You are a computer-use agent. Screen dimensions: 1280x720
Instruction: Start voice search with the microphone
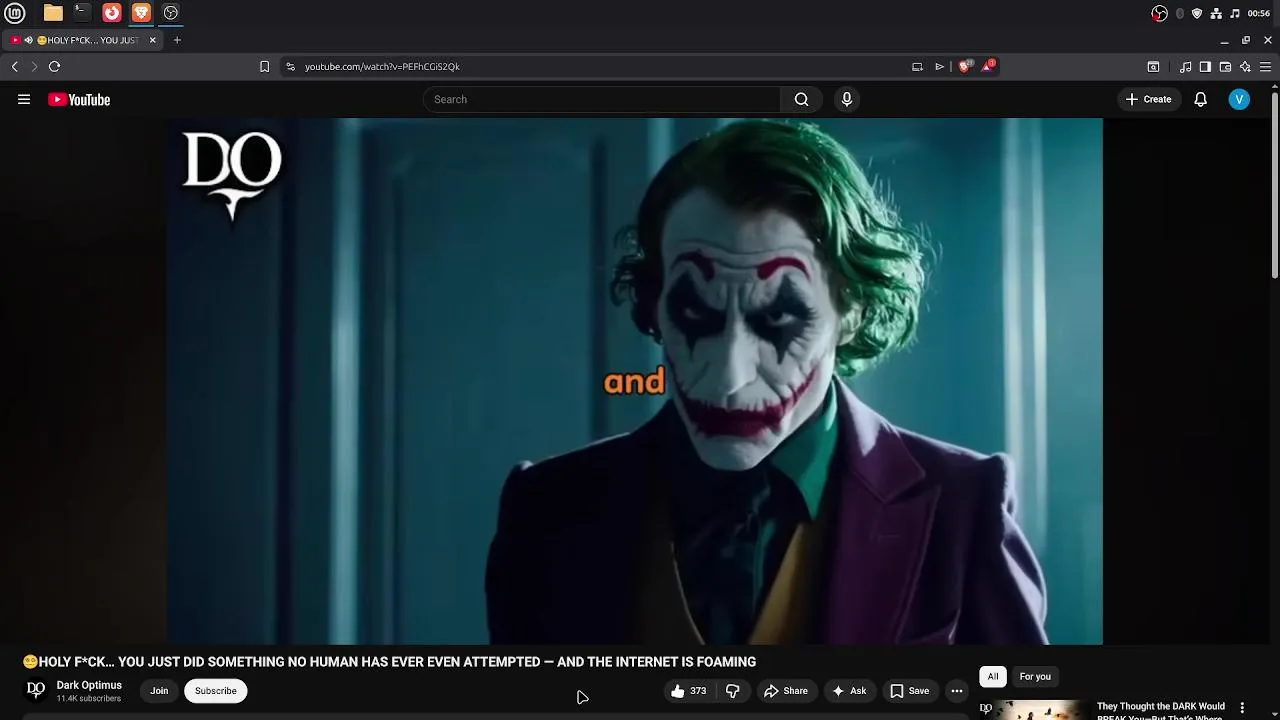coord(847,99)
